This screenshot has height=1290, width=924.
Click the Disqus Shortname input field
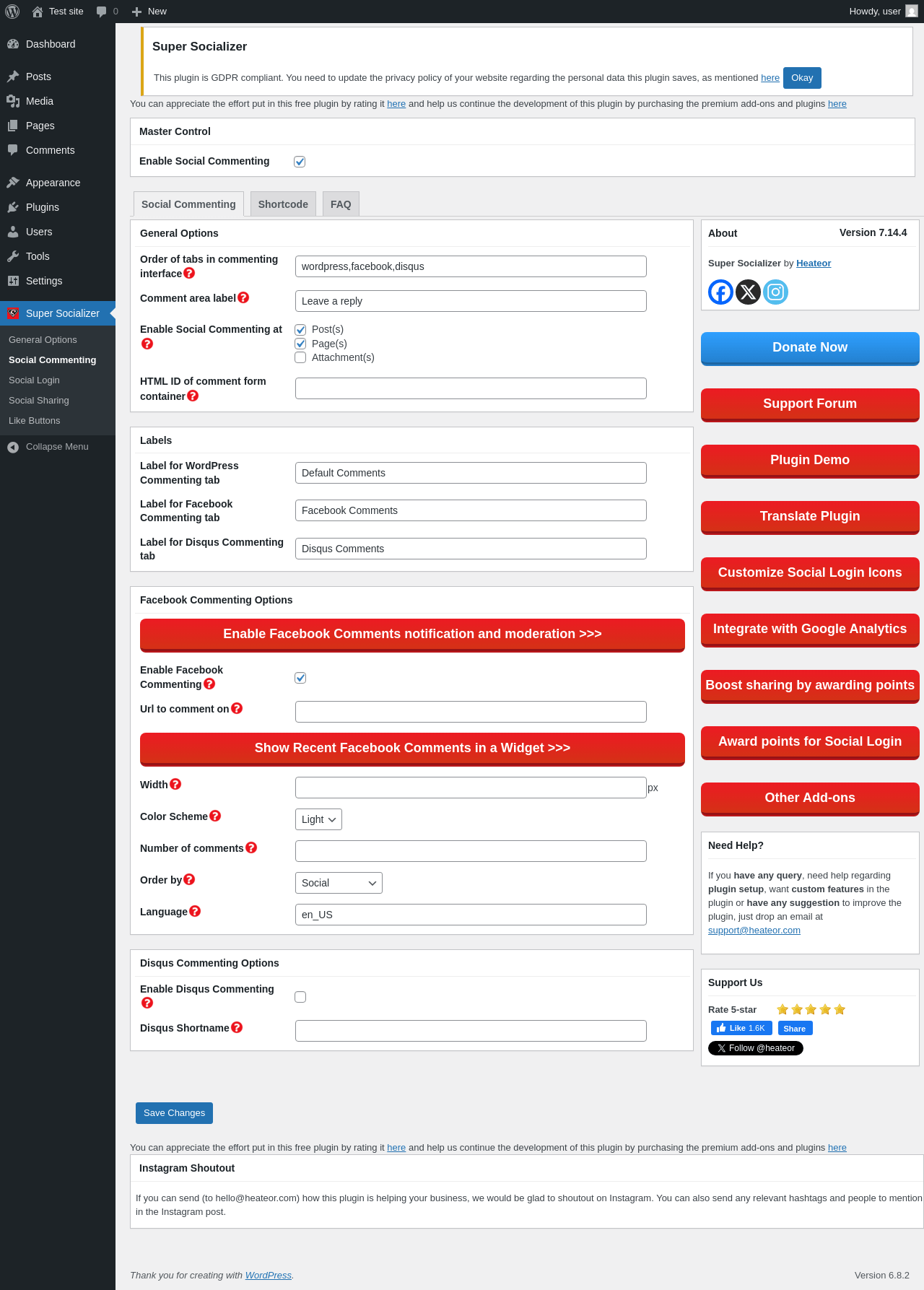(471, 1031)
